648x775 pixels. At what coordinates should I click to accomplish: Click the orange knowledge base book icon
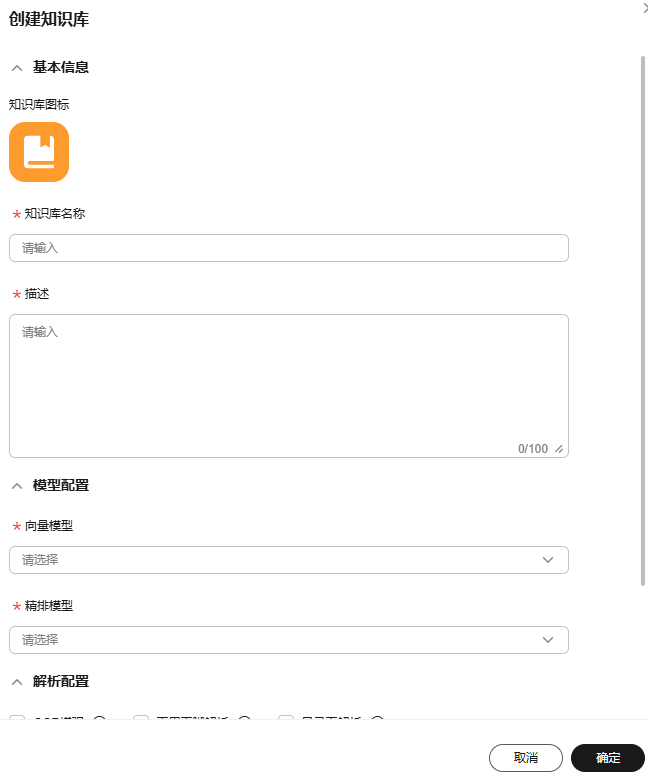tap(39, 152)
